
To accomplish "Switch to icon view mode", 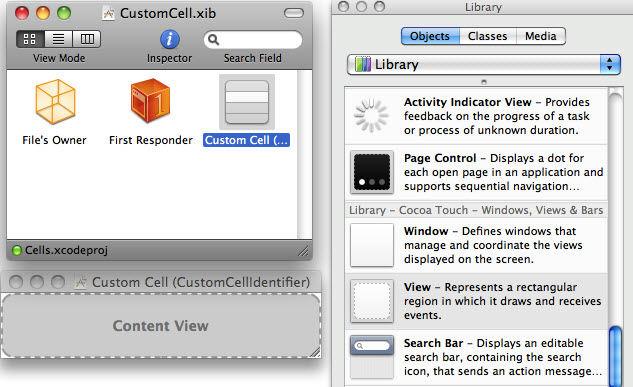I will tap(30, 39).
